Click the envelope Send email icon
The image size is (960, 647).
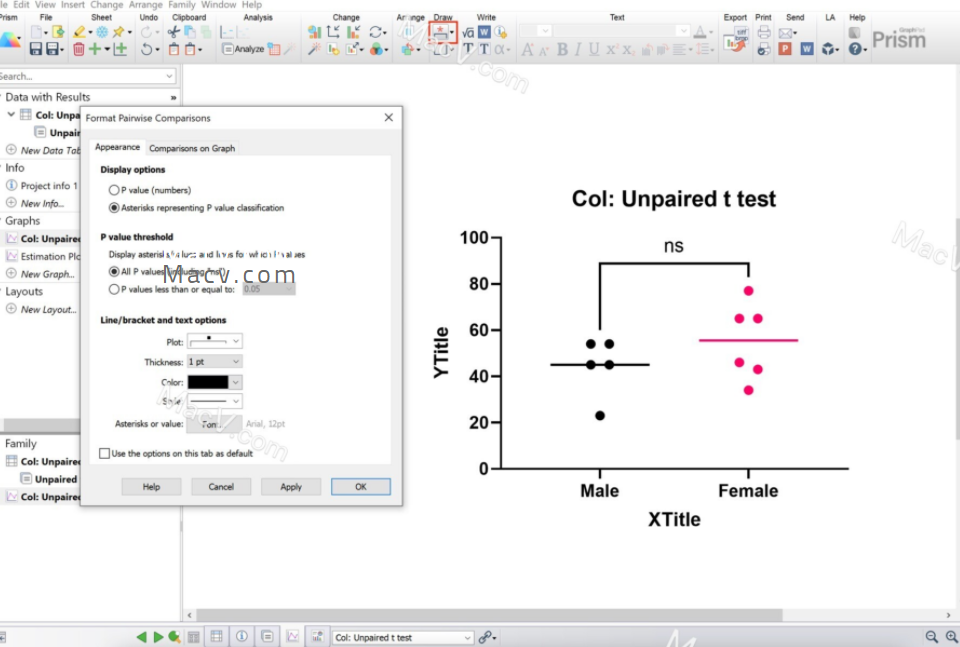(x=786, y=32)
